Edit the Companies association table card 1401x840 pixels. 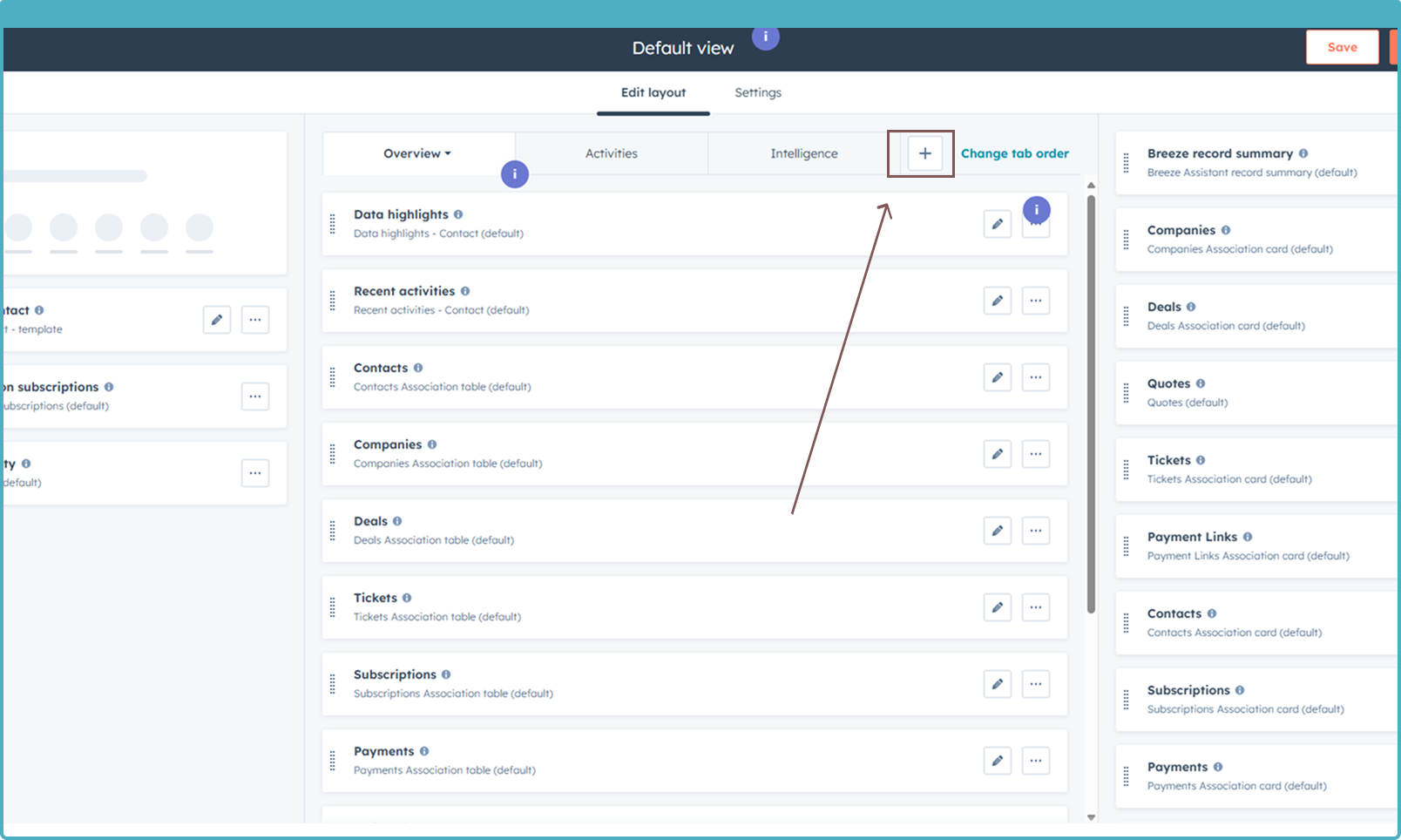pyautogui.click(x=997, y=454)
